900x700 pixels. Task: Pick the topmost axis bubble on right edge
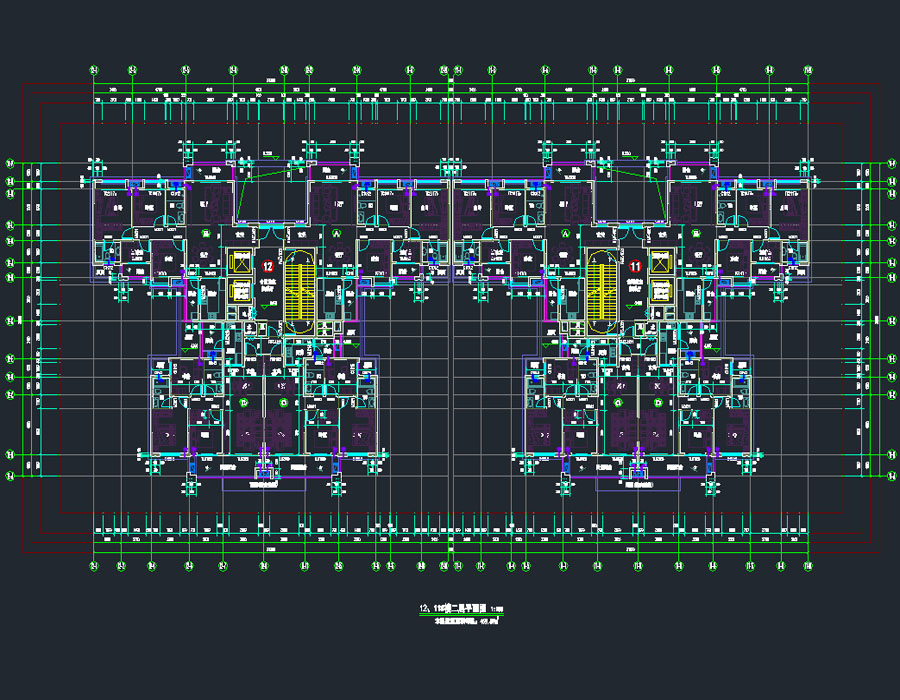pyautogui.click(x=891, y=163)
